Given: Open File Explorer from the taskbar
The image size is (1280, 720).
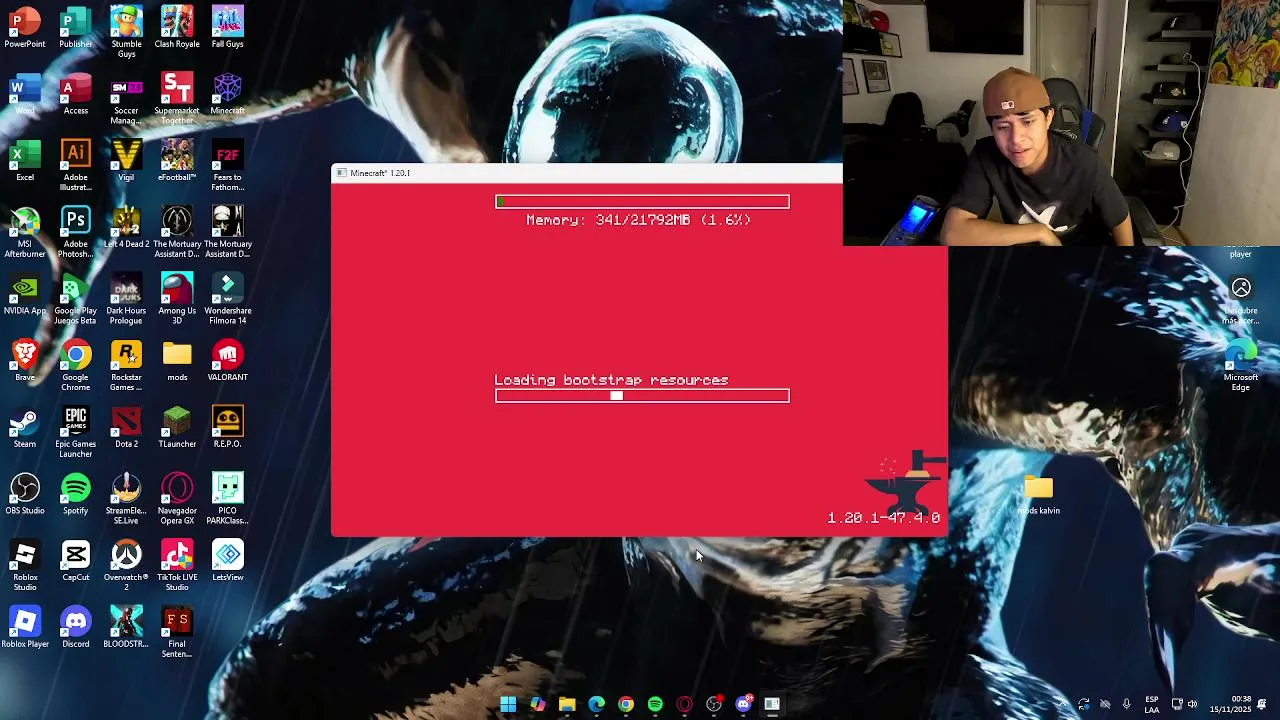Looking at the screenshot, I should 567,704.
